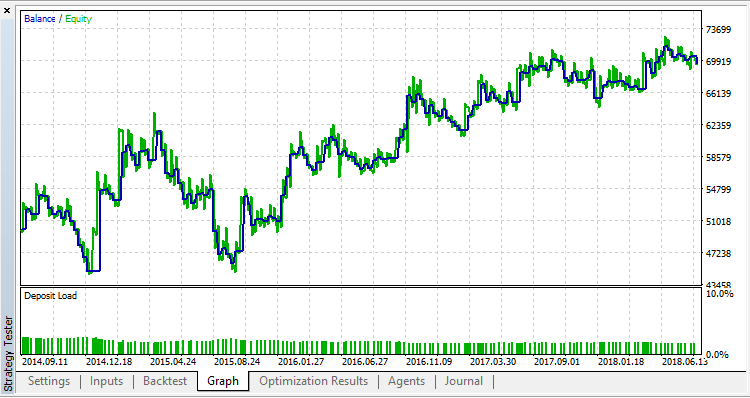
Task: Click the 58579 axis value
Action: tap(719, 158)
